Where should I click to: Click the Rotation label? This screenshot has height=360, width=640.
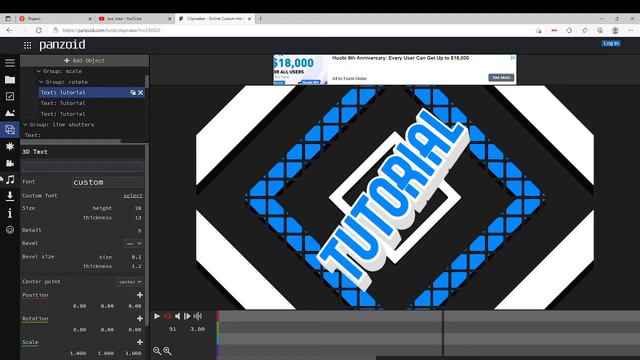point(35,318)
